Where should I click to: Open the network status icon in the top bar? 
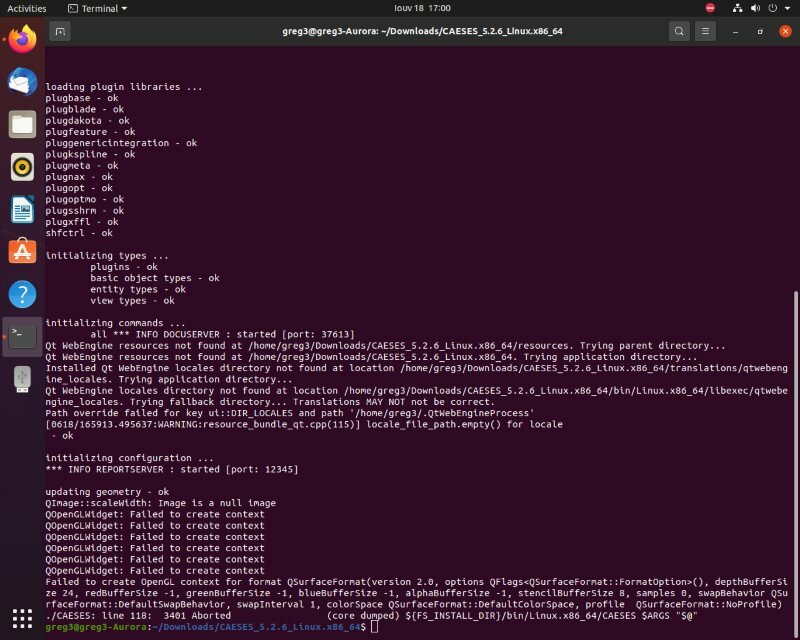[x=737, y=8]
